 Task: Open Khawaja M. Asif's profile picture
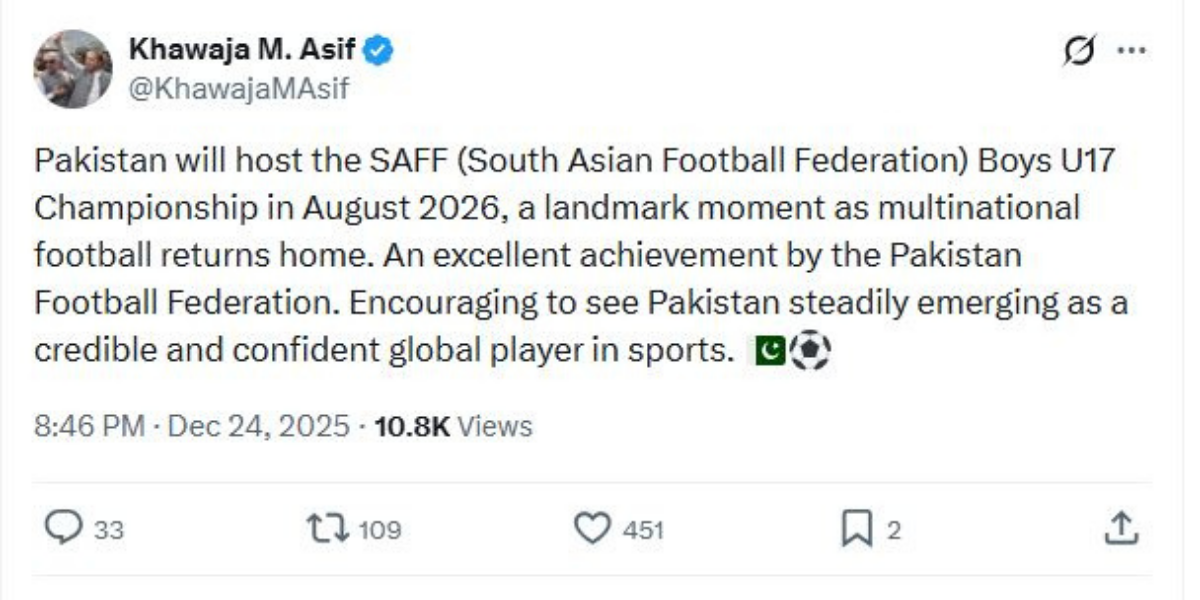coord(72,68)
